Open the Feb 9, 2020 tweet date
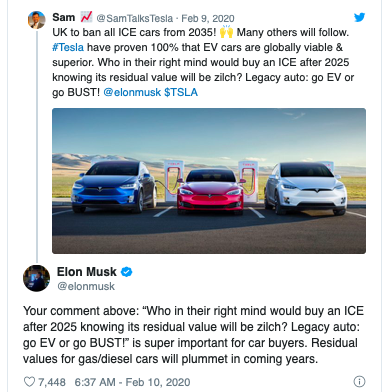The width and height of the screenshot is (386, 392). coord(208,18)
